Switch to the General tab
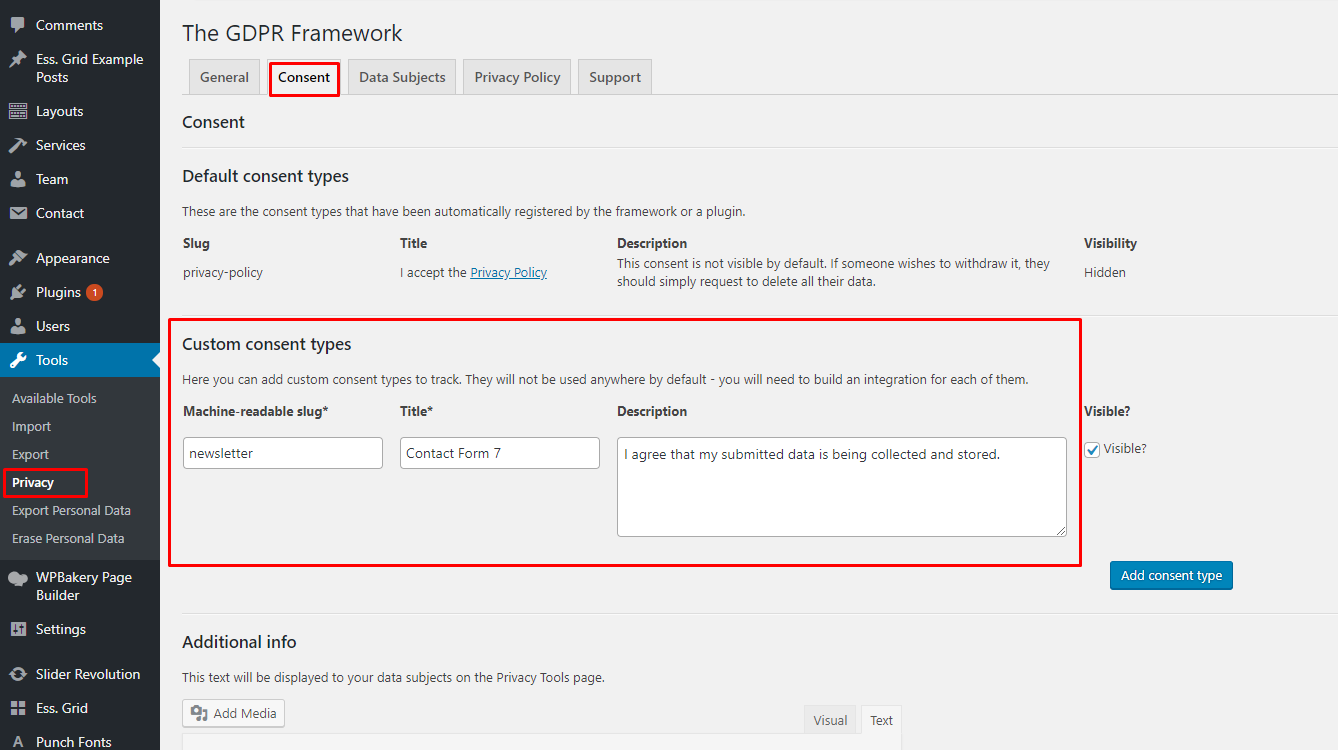Image resolution: width=1338 pixels, height=750 pixels. pos(224,77)
